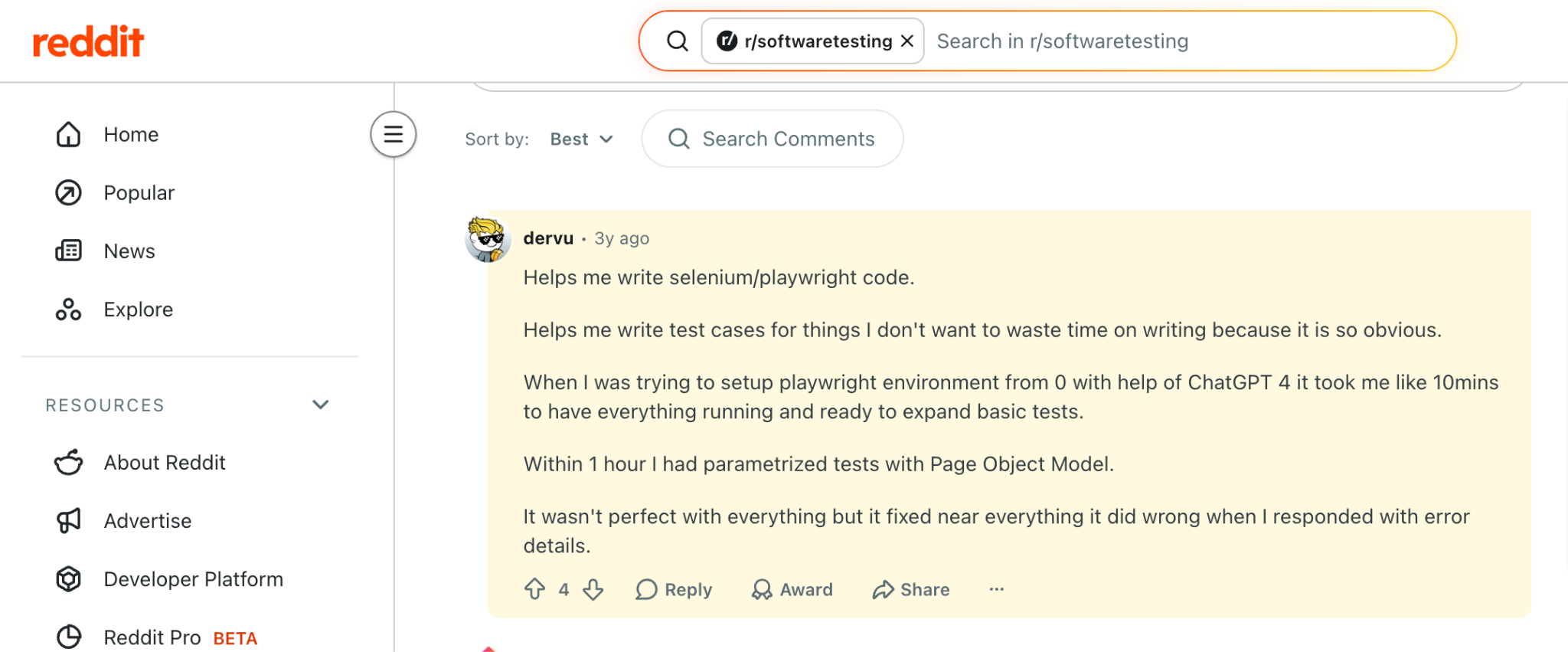1568x652 pixels.
Task: Upvote dervu's comment
Action: [x=534, y=589]
